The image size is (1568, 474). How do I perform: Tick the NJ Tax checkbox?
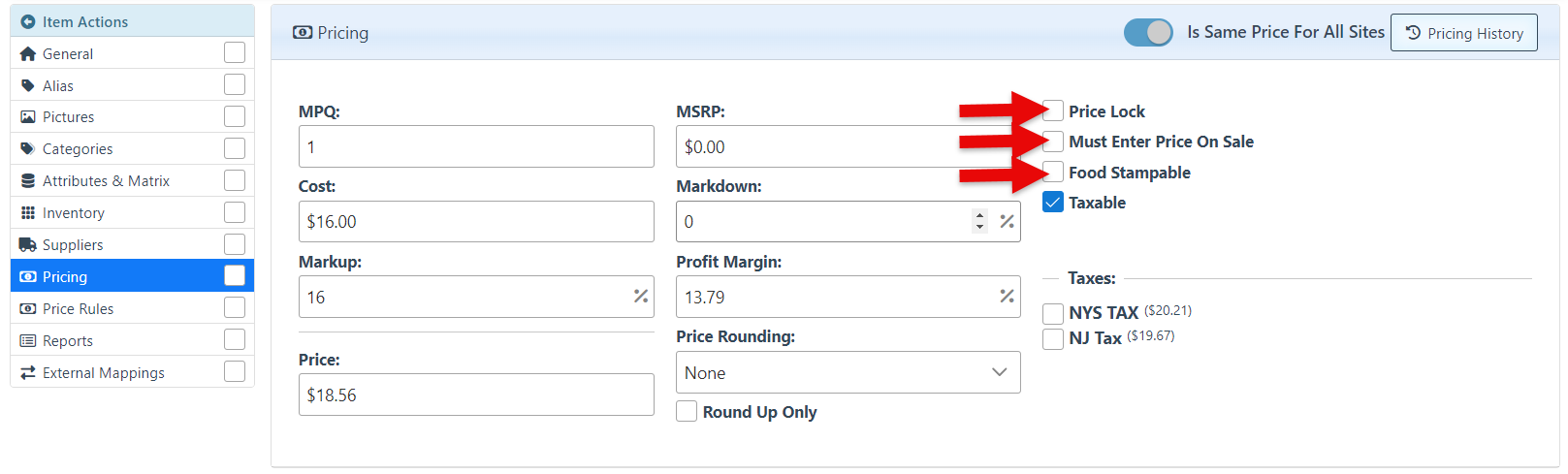coord(1053,338)
